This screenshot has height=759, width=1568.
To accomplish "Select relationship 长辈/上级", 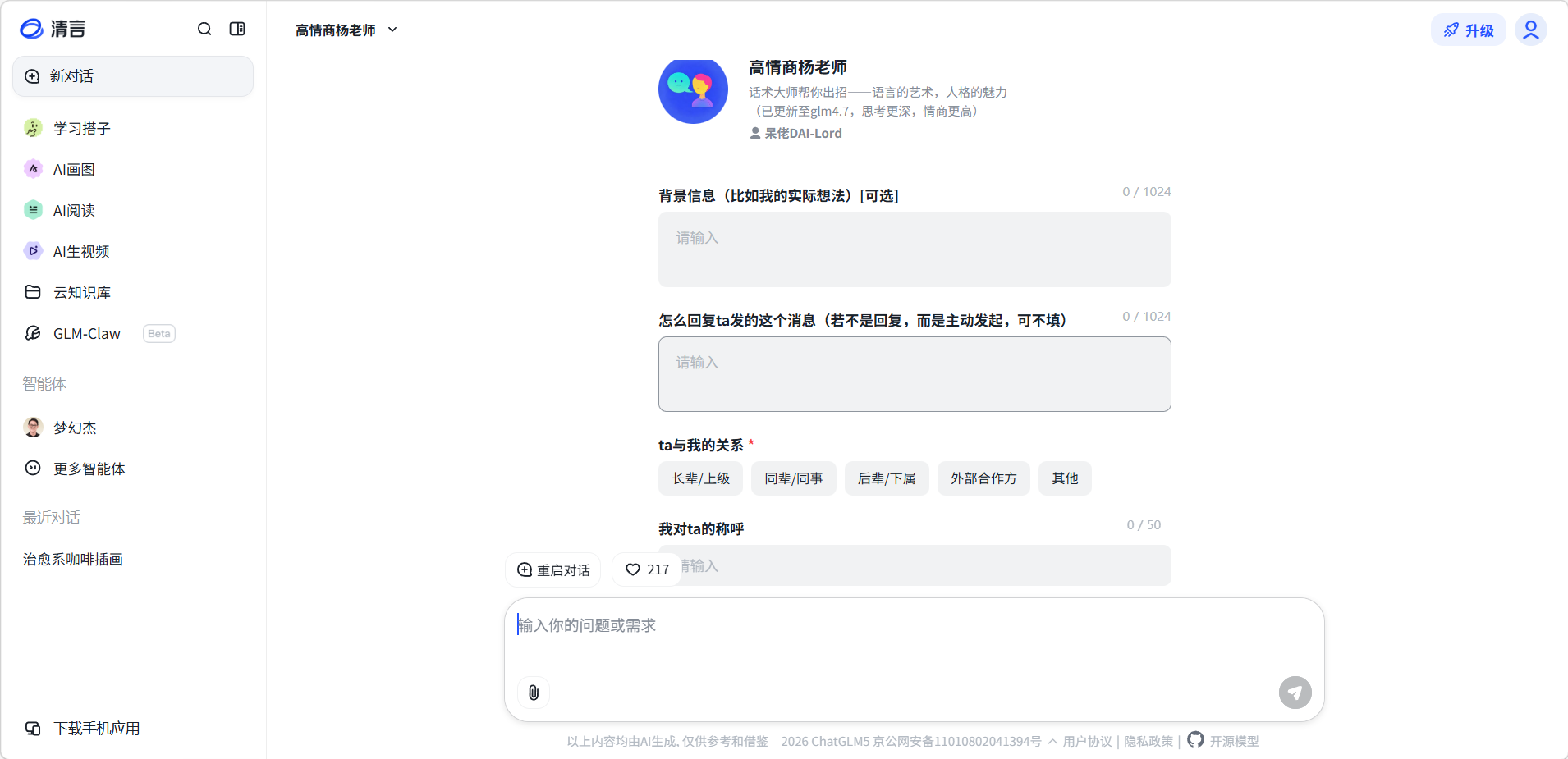I will 700,478.
